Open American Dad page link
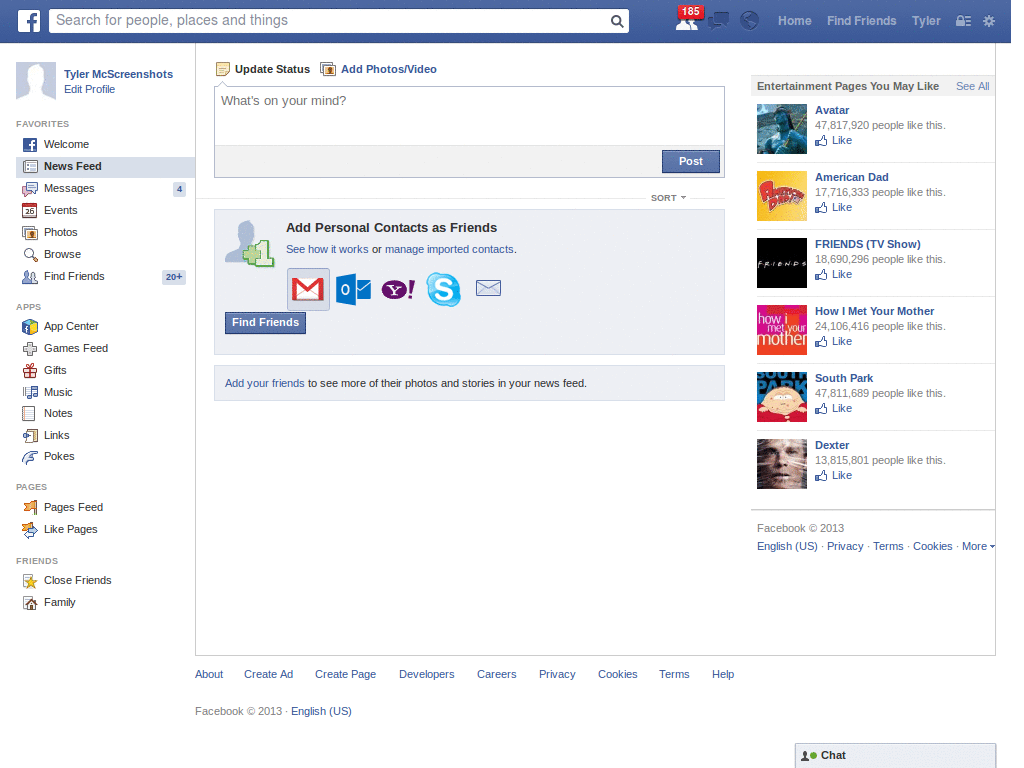 pyautogui.click(x=852, y=178)
